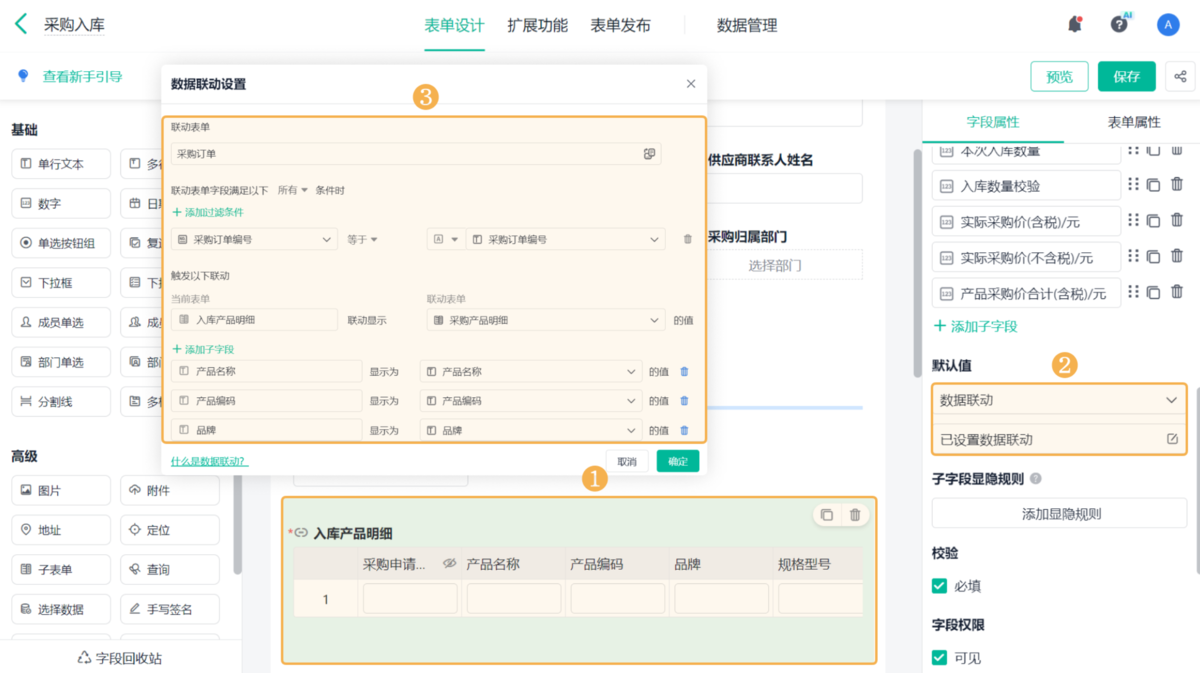Open the 等于 operator dropdown
Image resolution: width=1200 pixels, height=673 pixels.
pyautogui.click(x=362, y=240)
